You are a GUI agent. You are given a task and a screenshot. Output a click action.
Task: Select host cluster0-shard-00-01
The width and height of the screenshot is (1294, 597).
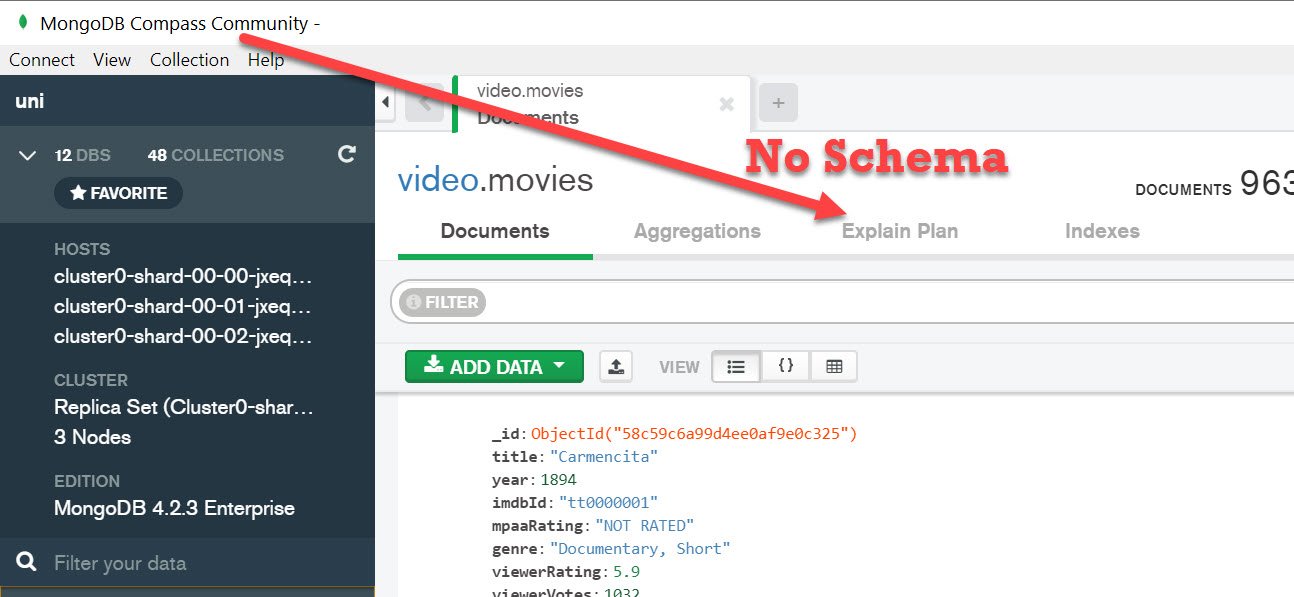[183, 306]
